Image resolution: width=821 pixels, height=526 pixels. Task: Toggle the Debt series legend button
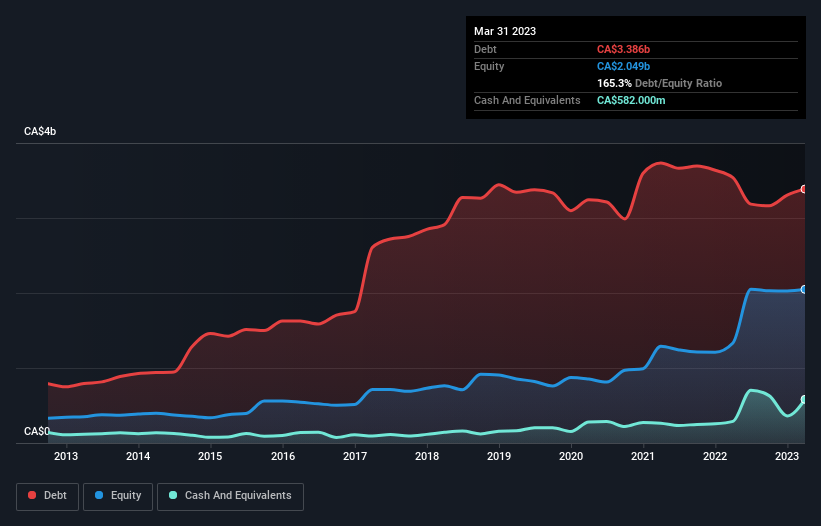click(x=48, y=496)
